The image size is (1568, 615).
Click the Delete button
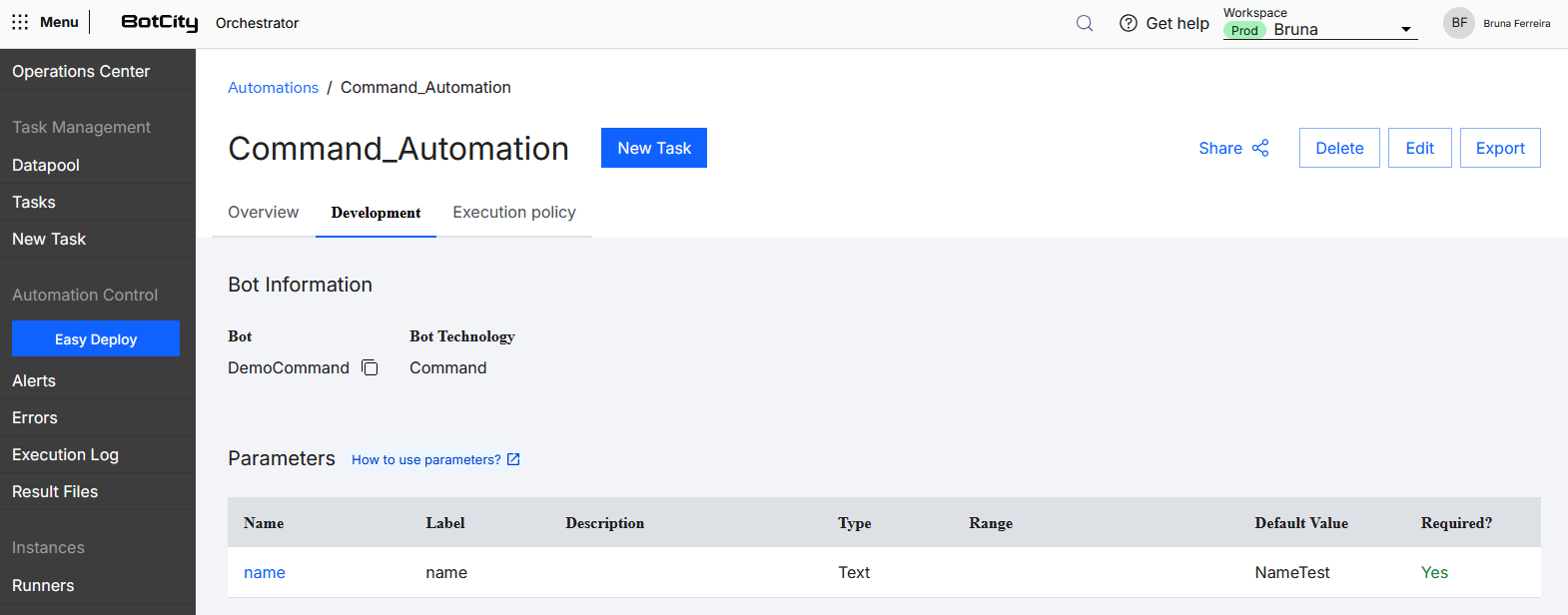[1339, 148]
